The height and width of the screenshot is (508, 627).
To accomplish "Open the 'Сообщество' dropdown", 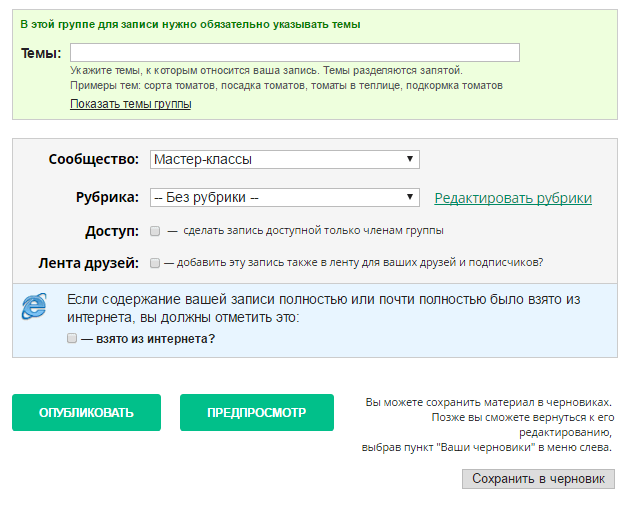I will [x=284, y=160].
